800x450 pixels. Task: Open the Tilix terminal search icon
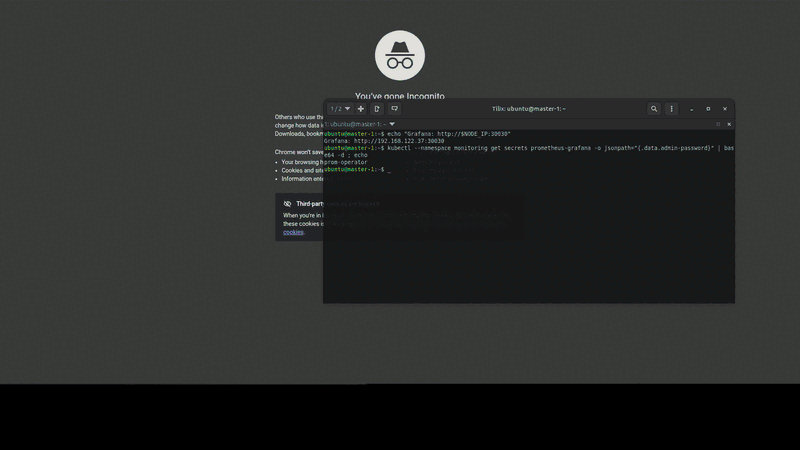click(654, 109)
